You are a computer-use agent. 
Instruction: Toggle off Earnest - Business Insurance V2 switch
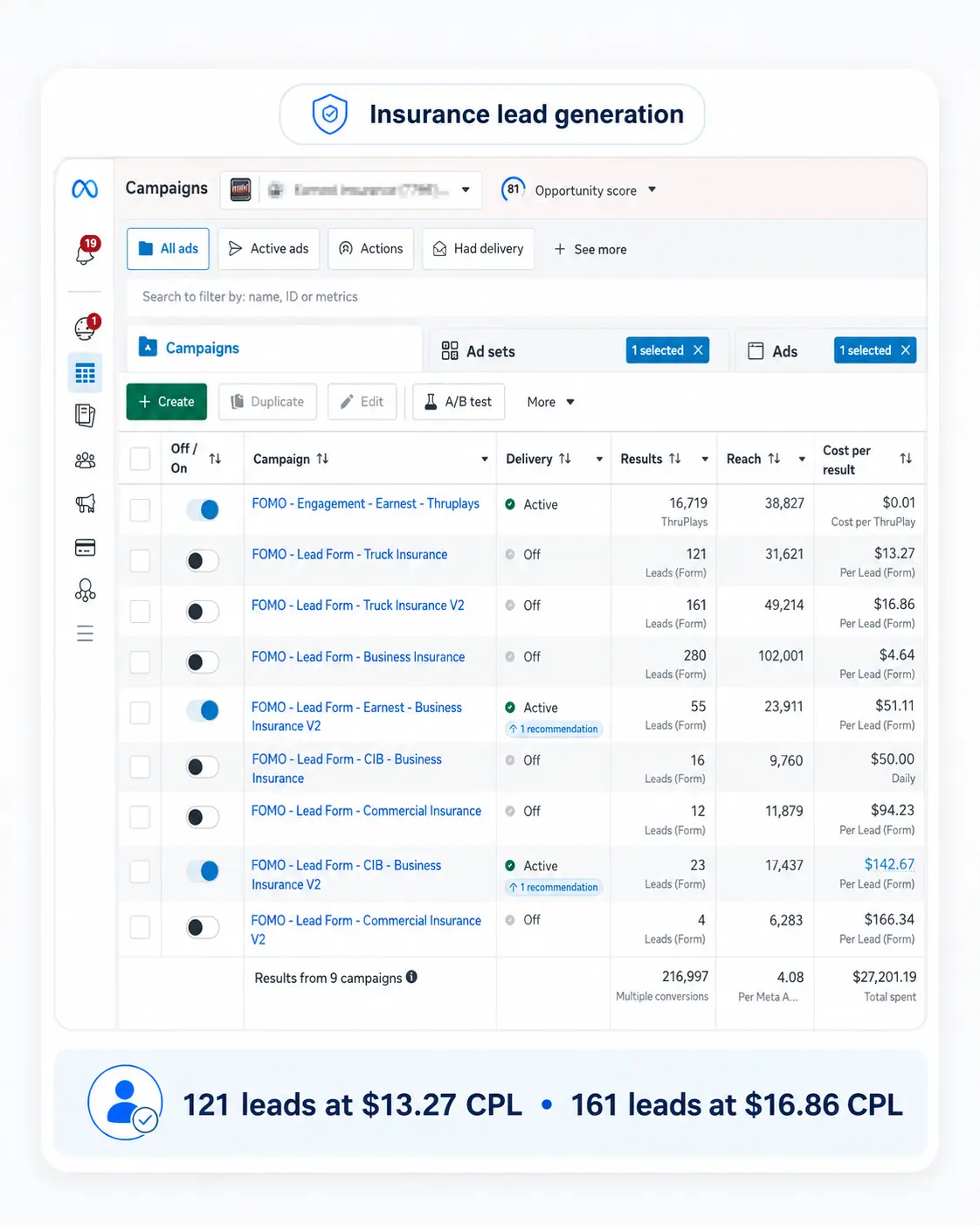point(203,710)
